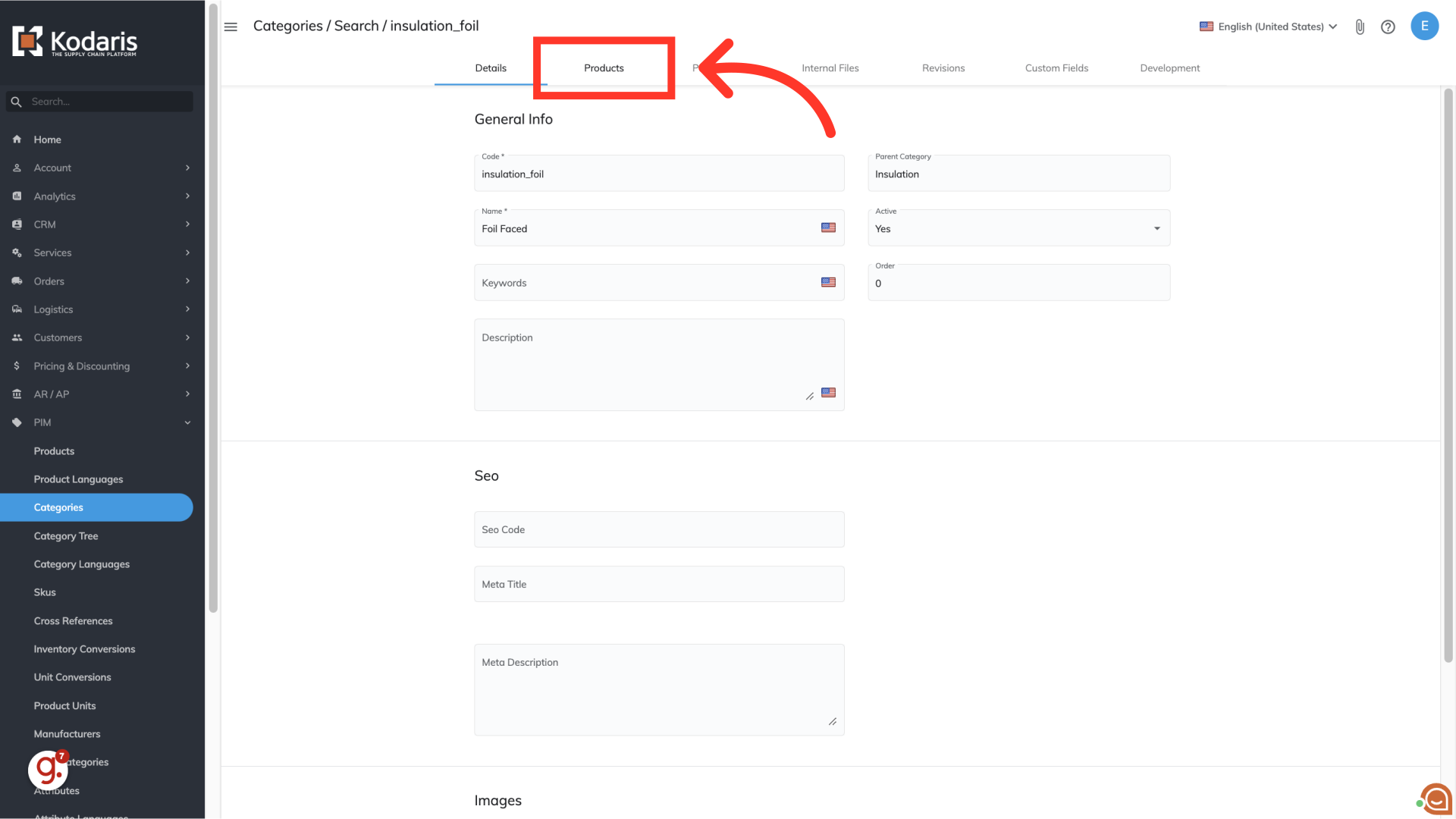Open the Revisions tab
Image resolution: width=1456 pixels, height=819 pixels.
[x=943, y=68]
